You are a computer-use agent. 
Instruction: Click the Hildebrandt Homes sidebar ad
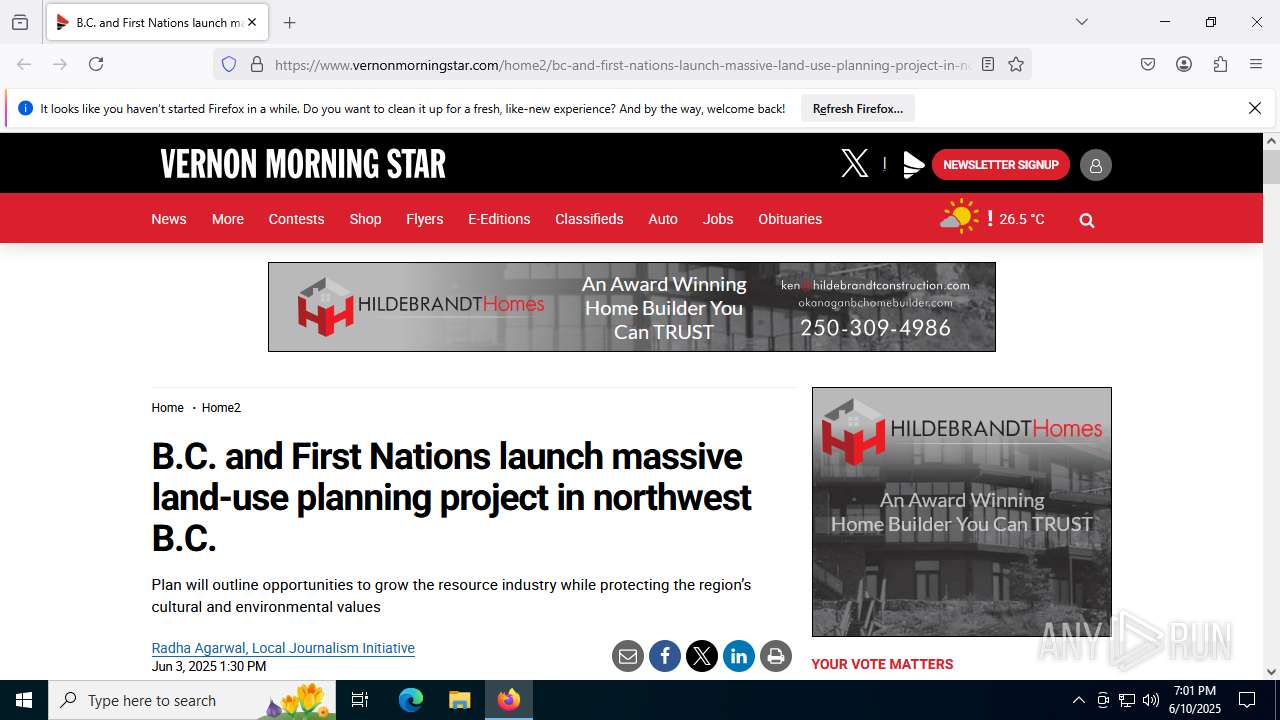(x=962, y=512)
